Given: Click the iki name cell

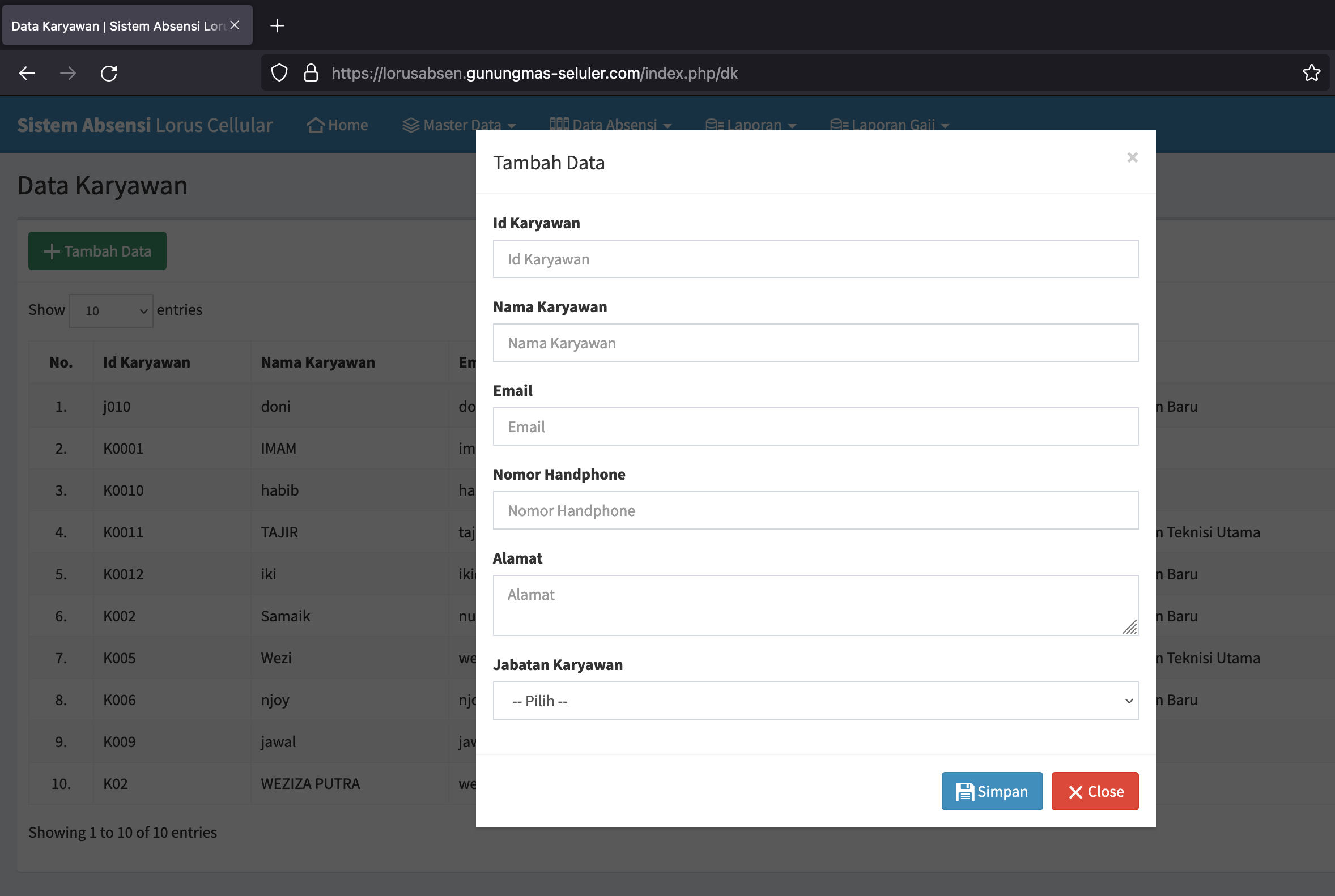Looking at the screenshot, I should click(349, 574).
